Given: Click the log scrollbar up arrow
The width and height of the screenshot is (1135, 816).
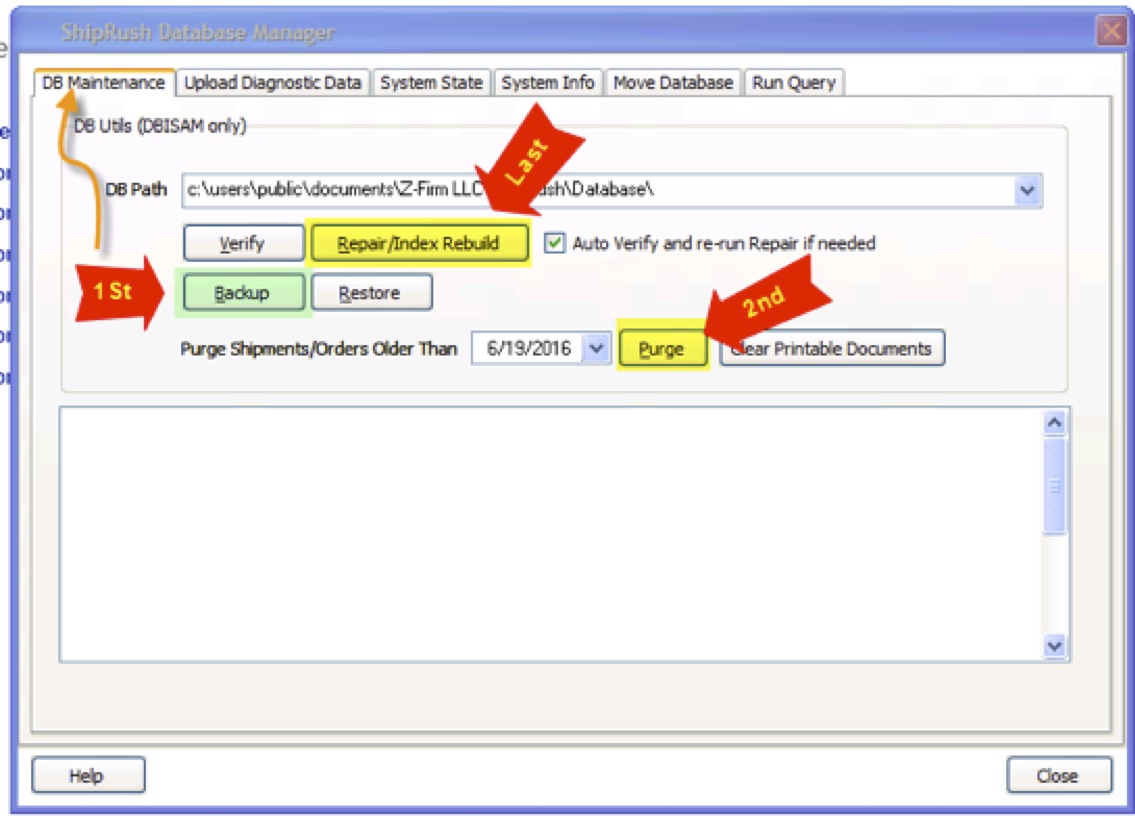Looking at the screenshot, I should 1055,423.
